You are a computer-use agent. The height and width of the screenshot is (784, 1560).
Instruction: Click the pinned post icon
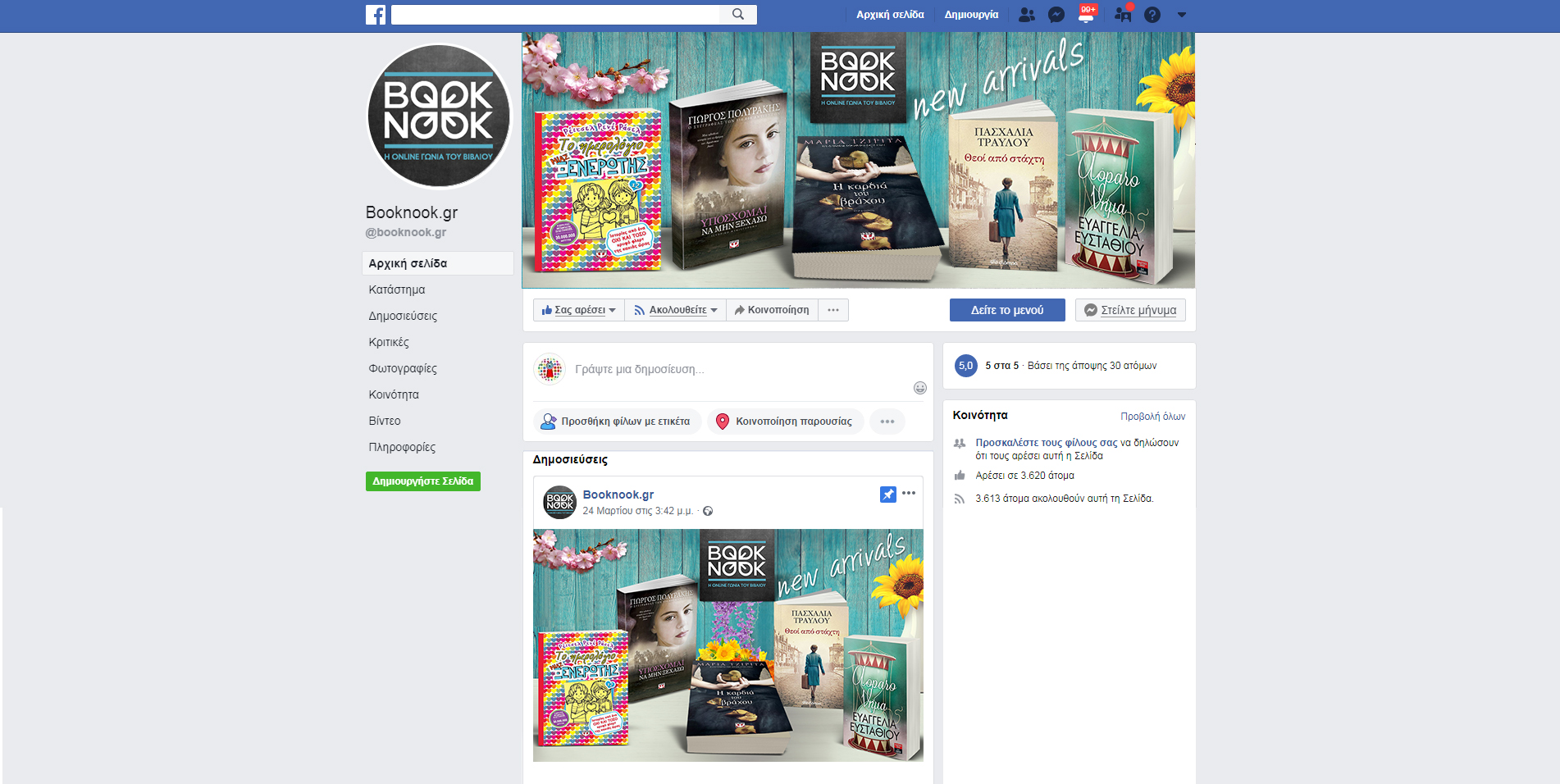887,494
